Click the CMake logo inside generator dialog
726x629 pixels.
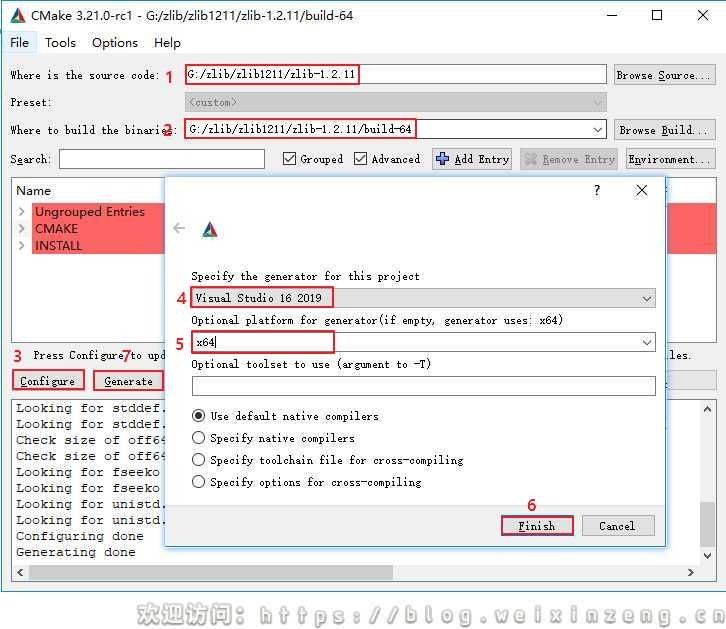click(x=210, y=230)
